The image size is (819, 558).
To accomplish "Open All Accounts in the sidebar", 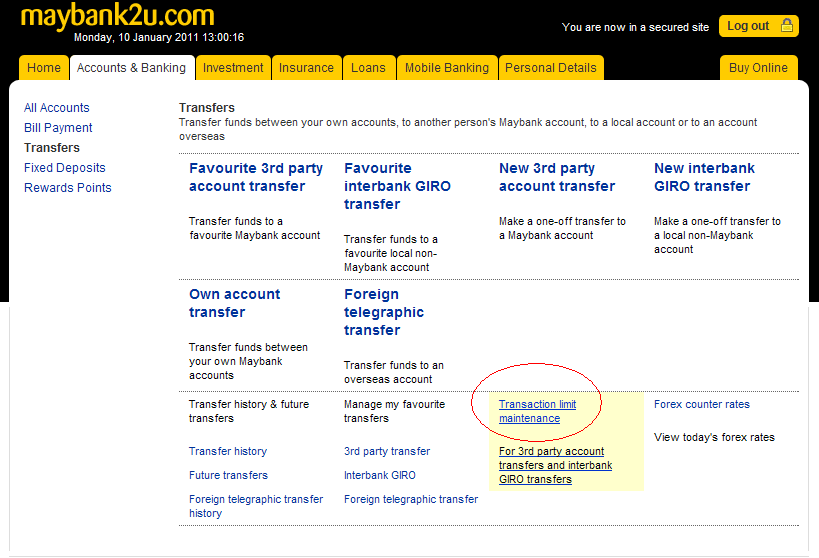I will click(57, 108).
